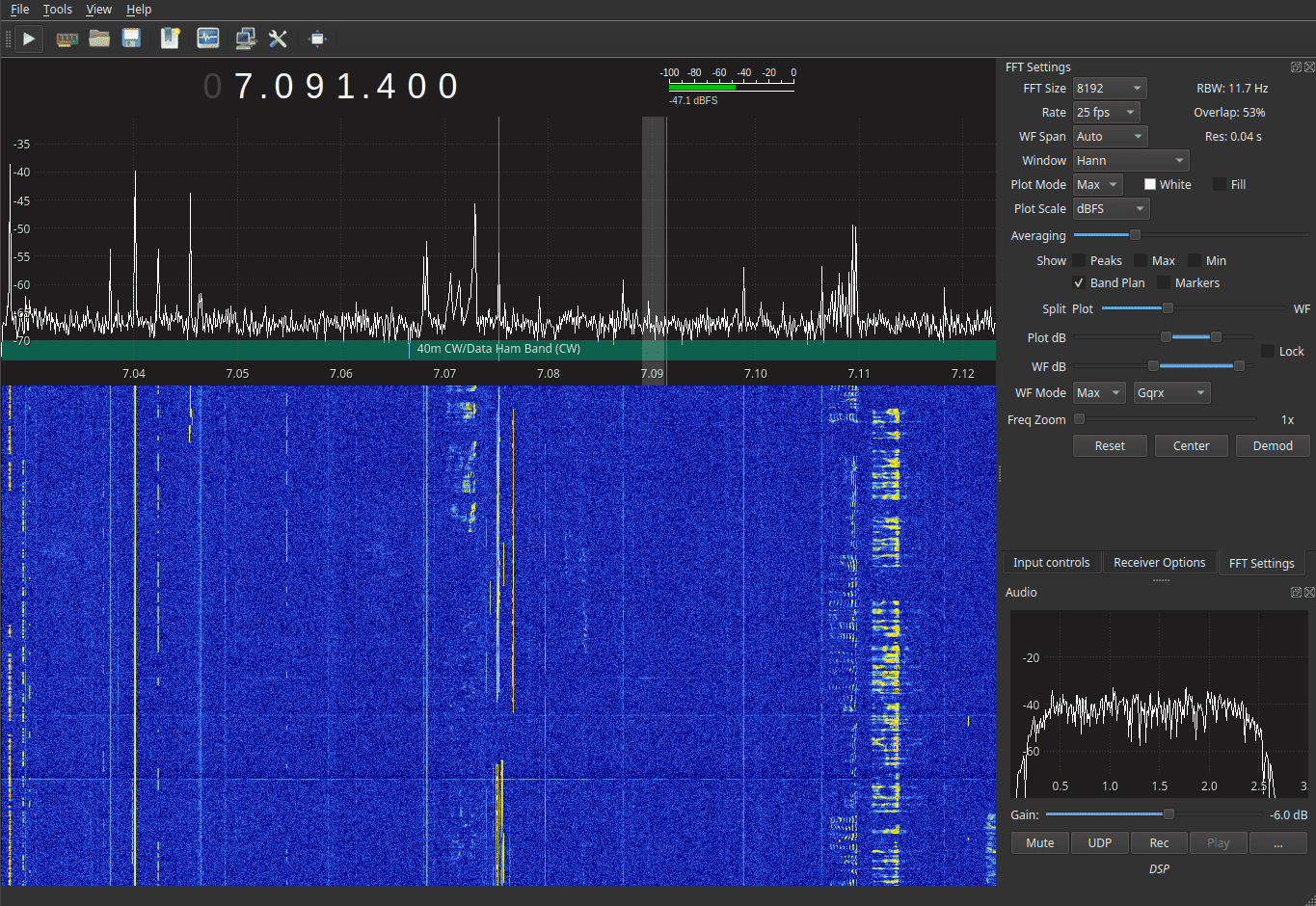Image resolution: width=1316 pixels, height=906 pixels.
Task: Switch to the Receiver Options tab
Action: [1160, 562]
